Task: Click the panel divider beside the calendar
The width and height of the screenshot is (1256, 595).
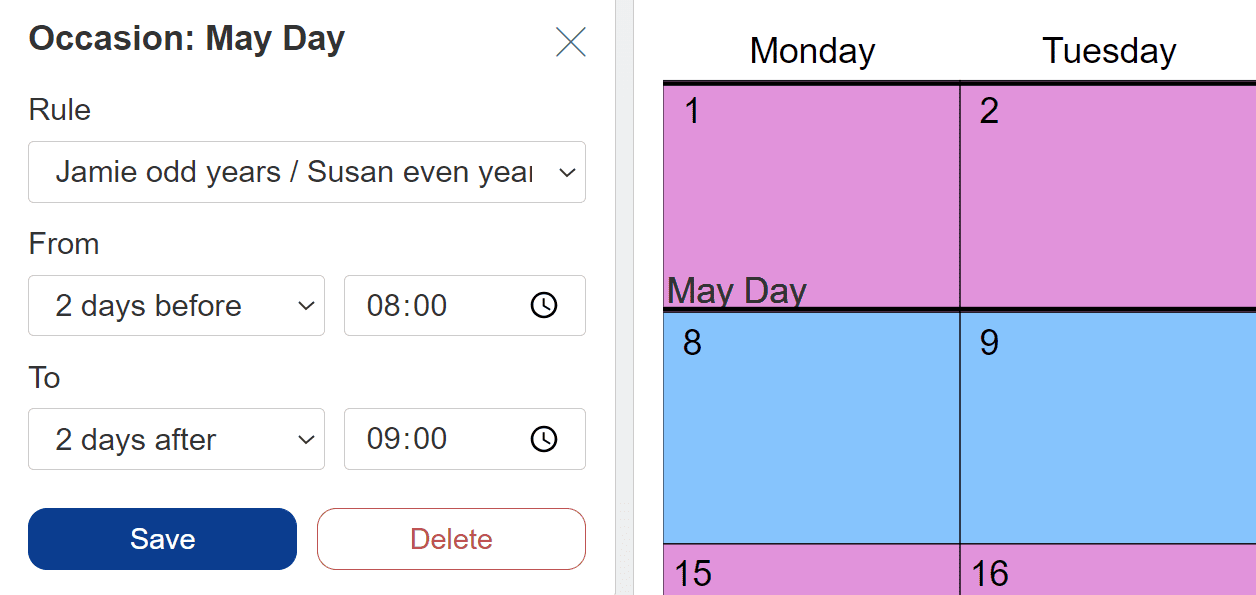Action: click(x=625, y=297)
